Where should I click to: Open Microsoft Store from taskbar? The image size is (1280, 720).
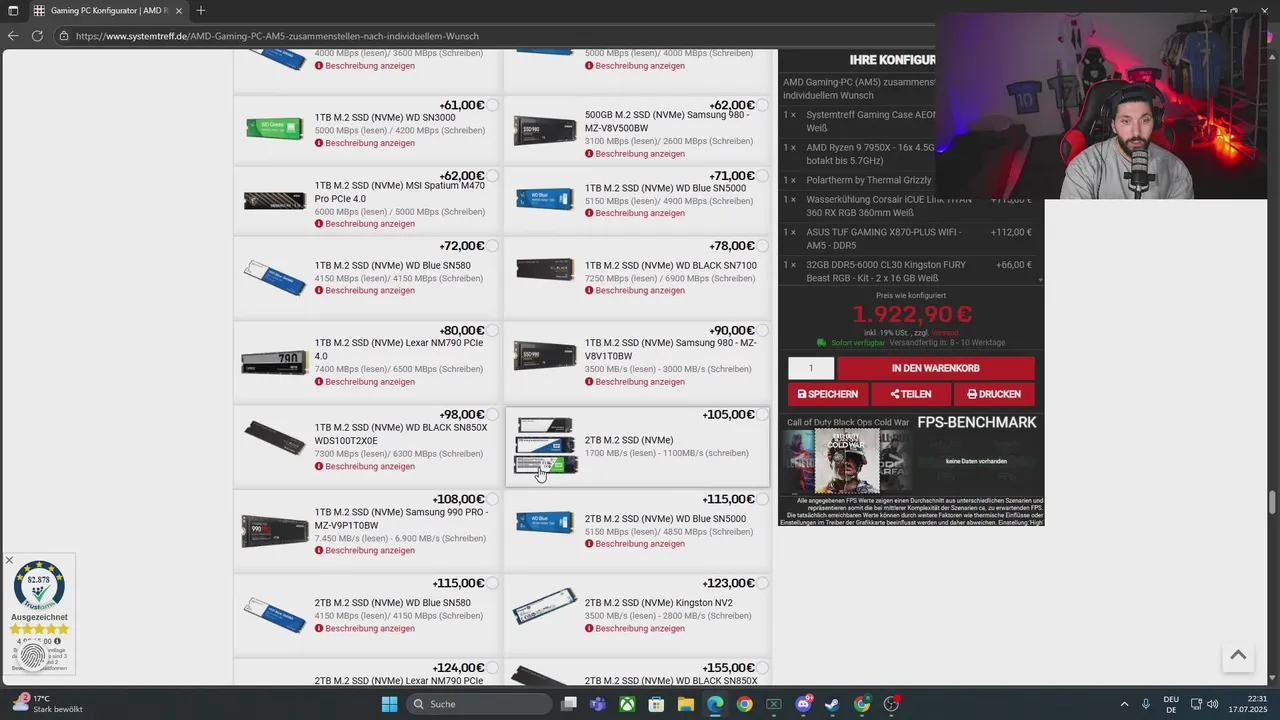coord(656,704)
